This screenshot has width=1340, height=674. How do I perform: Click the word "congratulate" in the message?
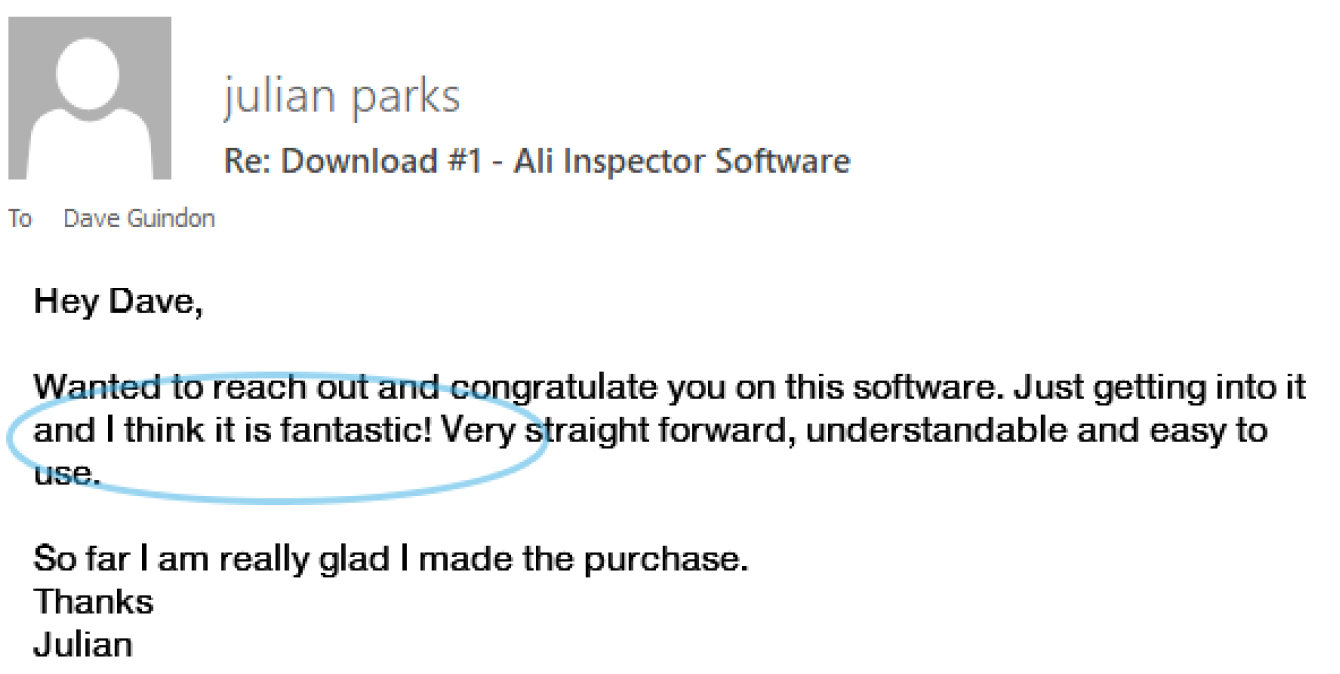click(x=546, y=387)
